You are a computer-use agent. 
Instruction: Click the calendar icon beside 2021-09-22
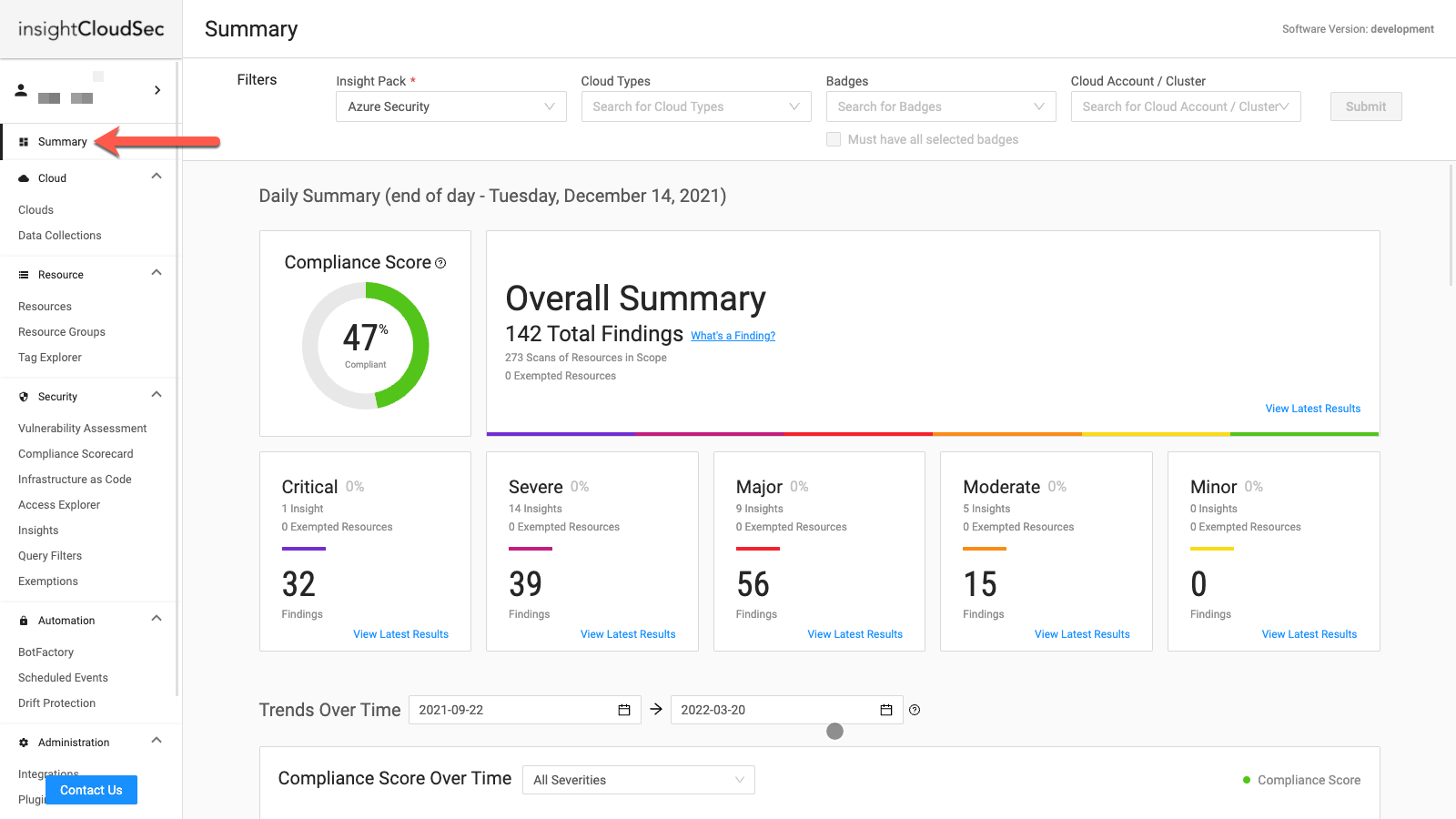624,710
